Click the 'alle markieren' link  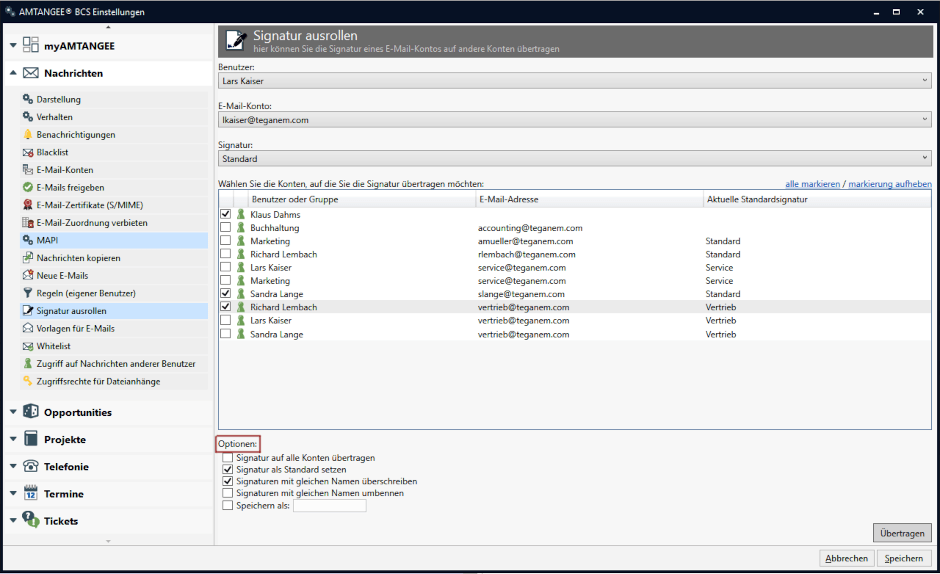[812, 184]
